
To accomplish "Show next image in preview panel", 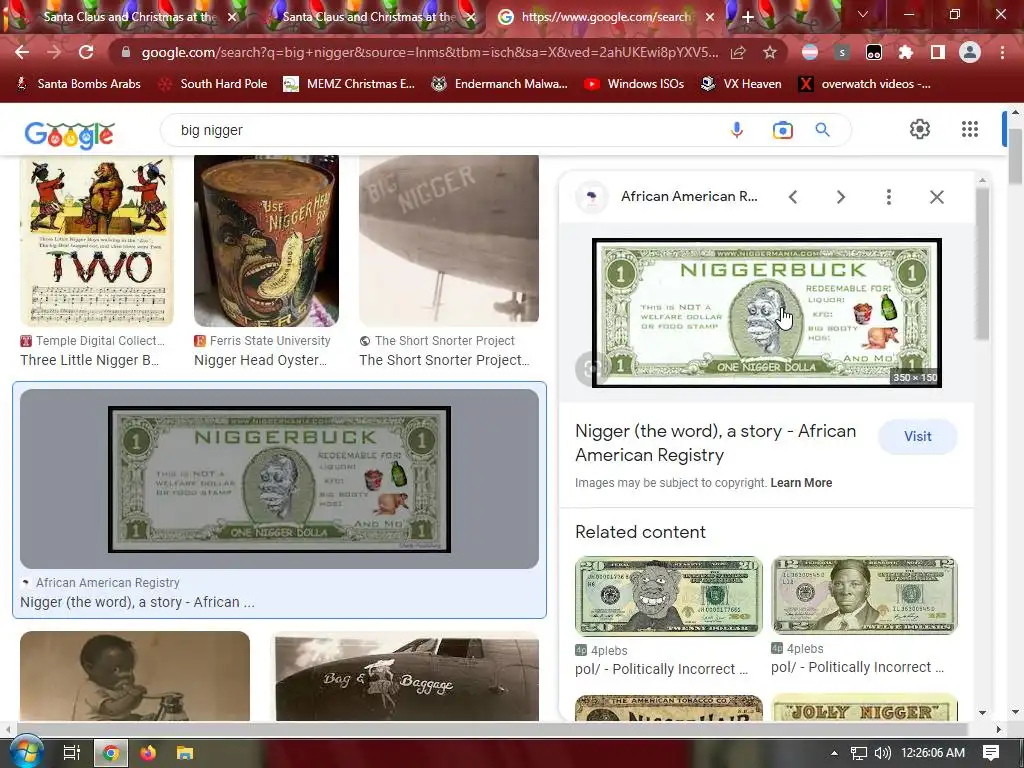I will [840, 197].
